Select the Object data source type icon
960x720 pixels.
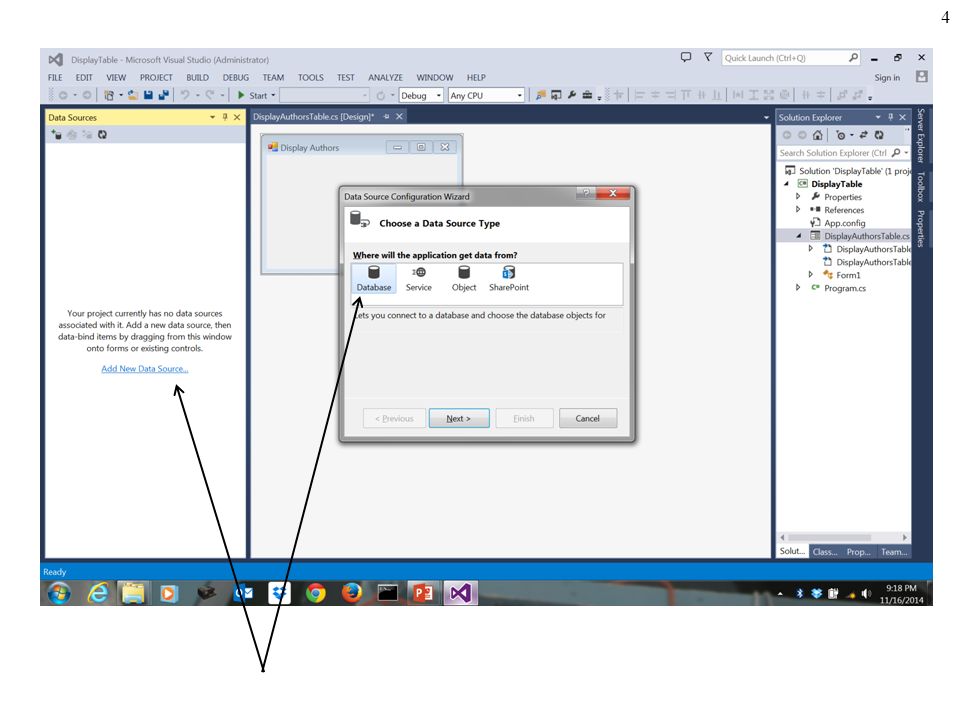pyautogui.click(x=464, y=279)
